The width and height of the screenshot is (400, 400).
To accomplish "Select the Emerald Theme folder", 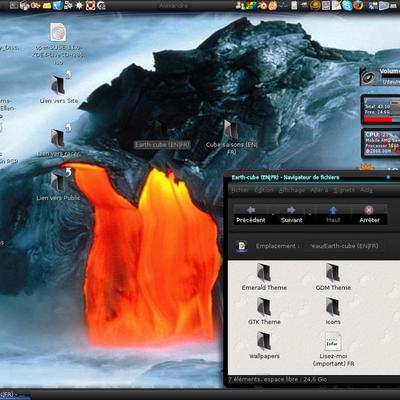I will (264, 277).
